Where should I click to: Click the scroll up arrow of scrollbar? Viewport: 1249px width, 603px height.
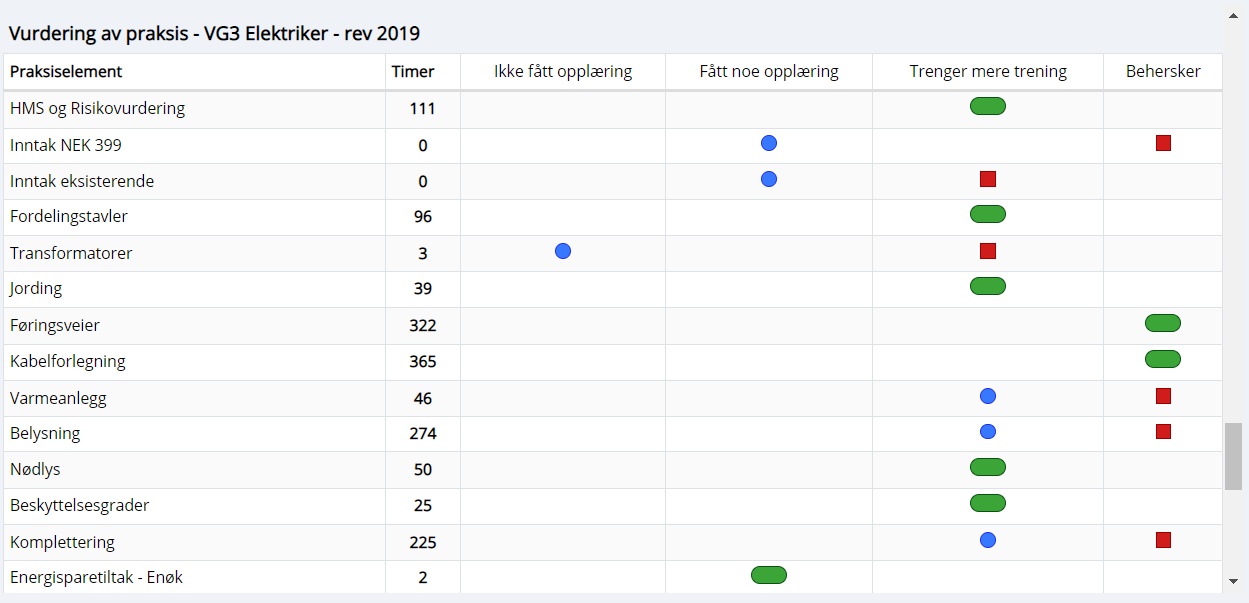(x=1234, y=16)
